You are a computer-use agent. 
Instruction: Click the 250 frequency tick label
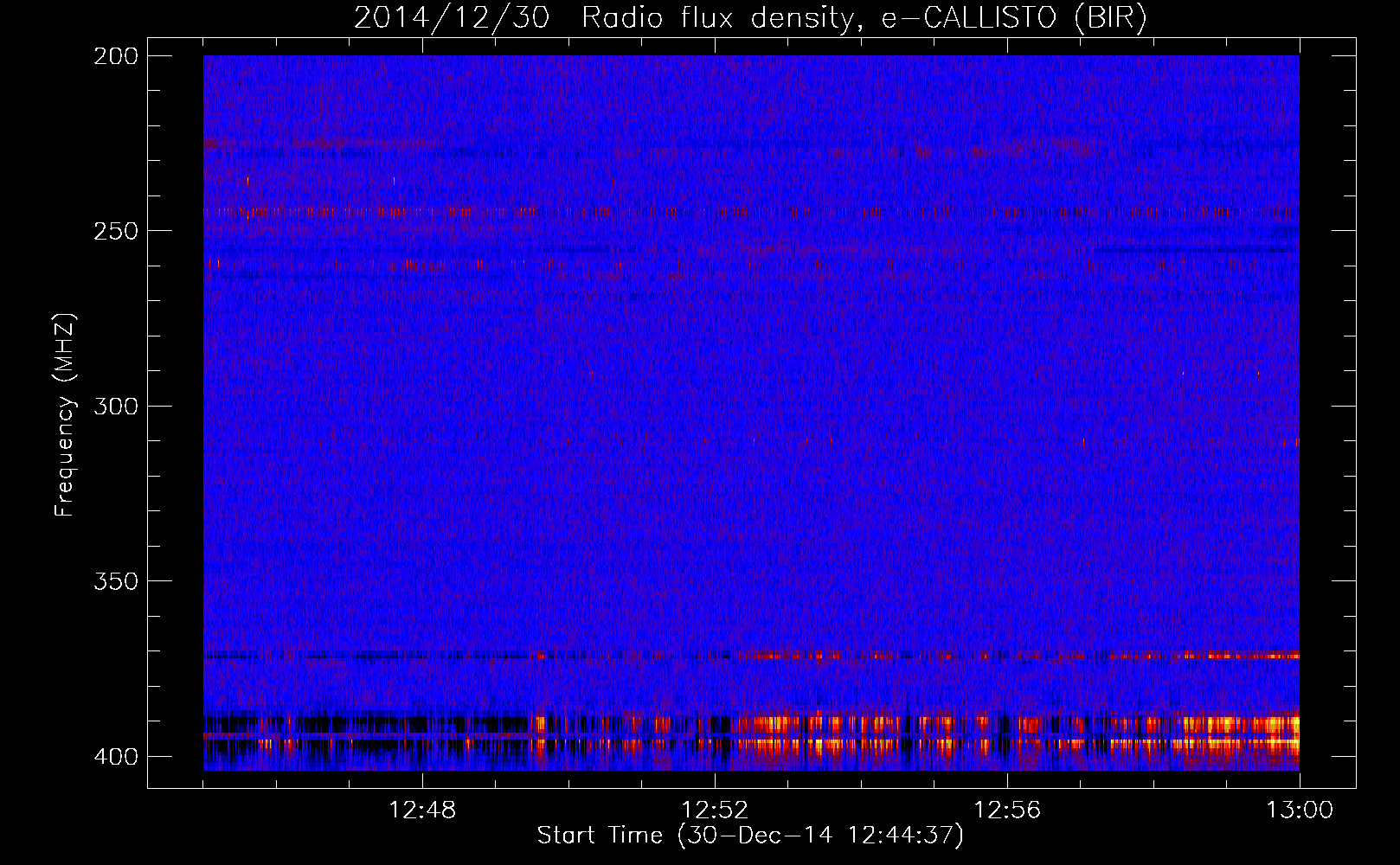pos(116,231)
